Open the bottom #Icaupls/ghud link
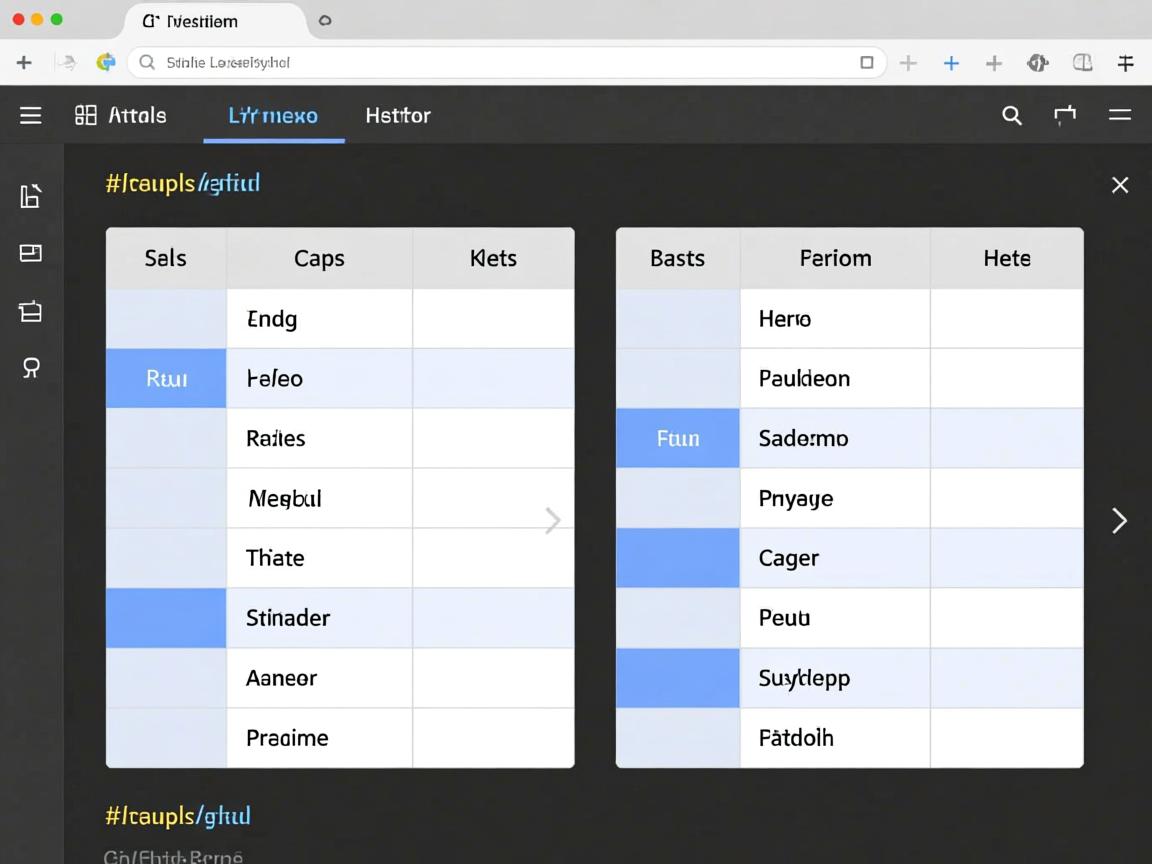The width and height of the screenshot is (1152, 864). pos(178,816)
